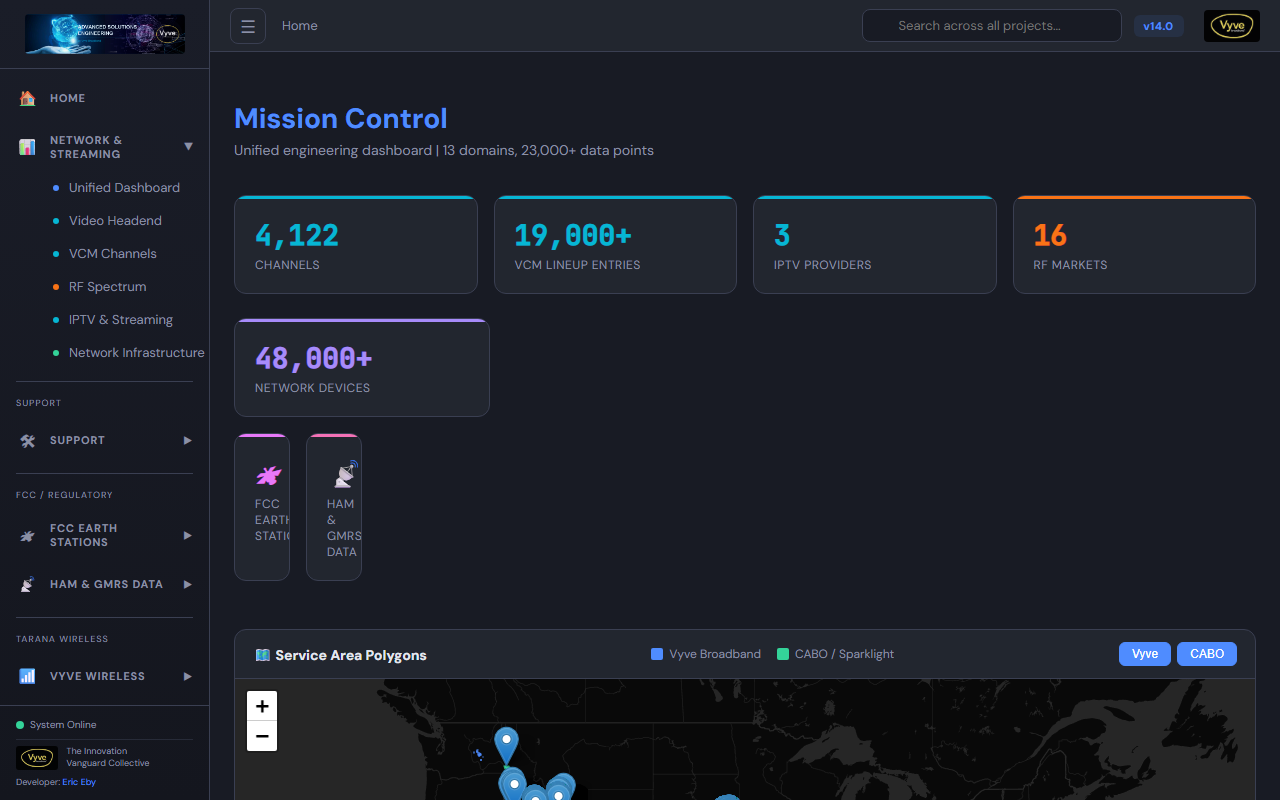This screenshot has height=800, width=1280.
Task: Expand the FCC Earth Stations section arrow
Action: tap(187, 535)
